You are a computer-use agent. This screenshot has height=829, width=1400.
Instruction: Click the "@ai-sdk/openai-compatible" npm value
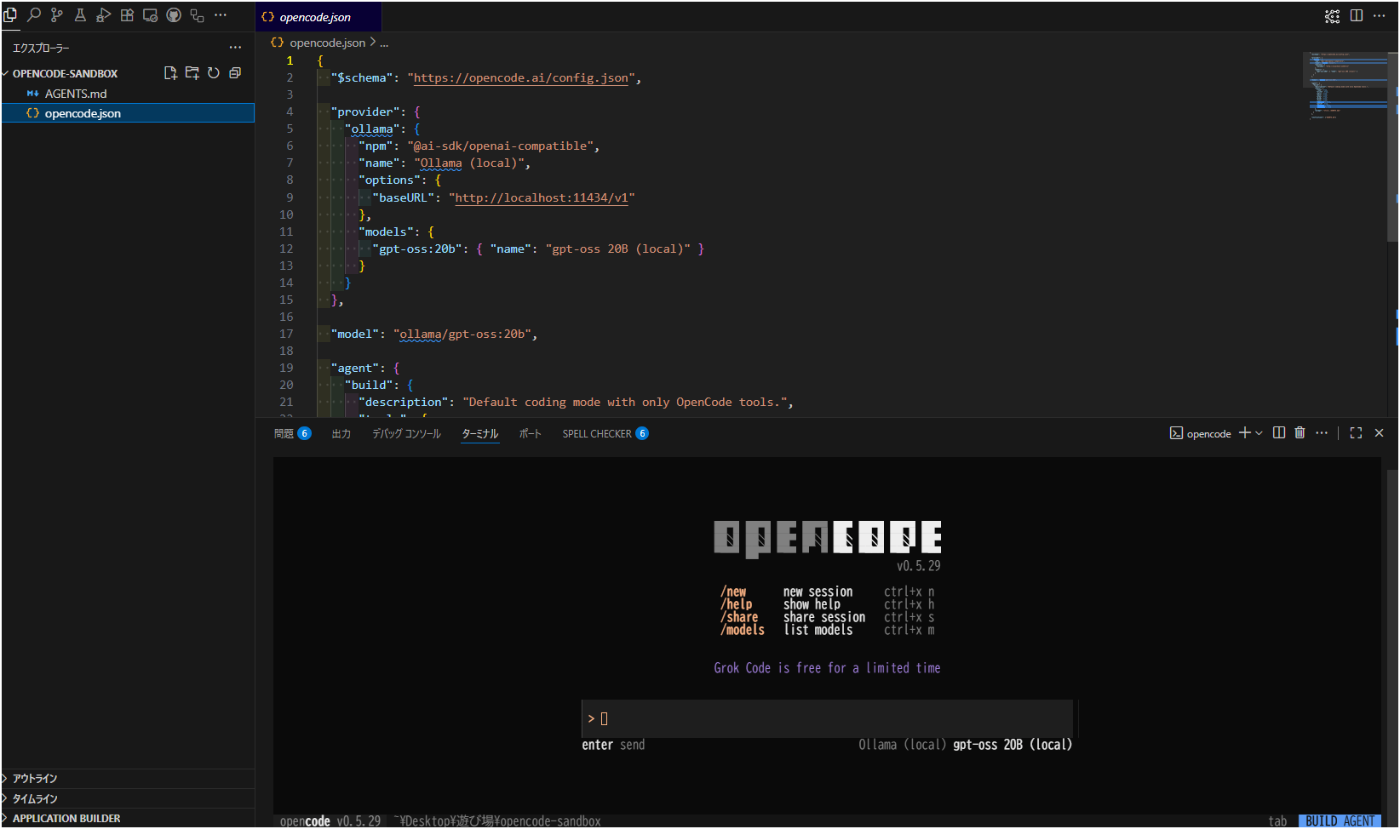[502, 146]
